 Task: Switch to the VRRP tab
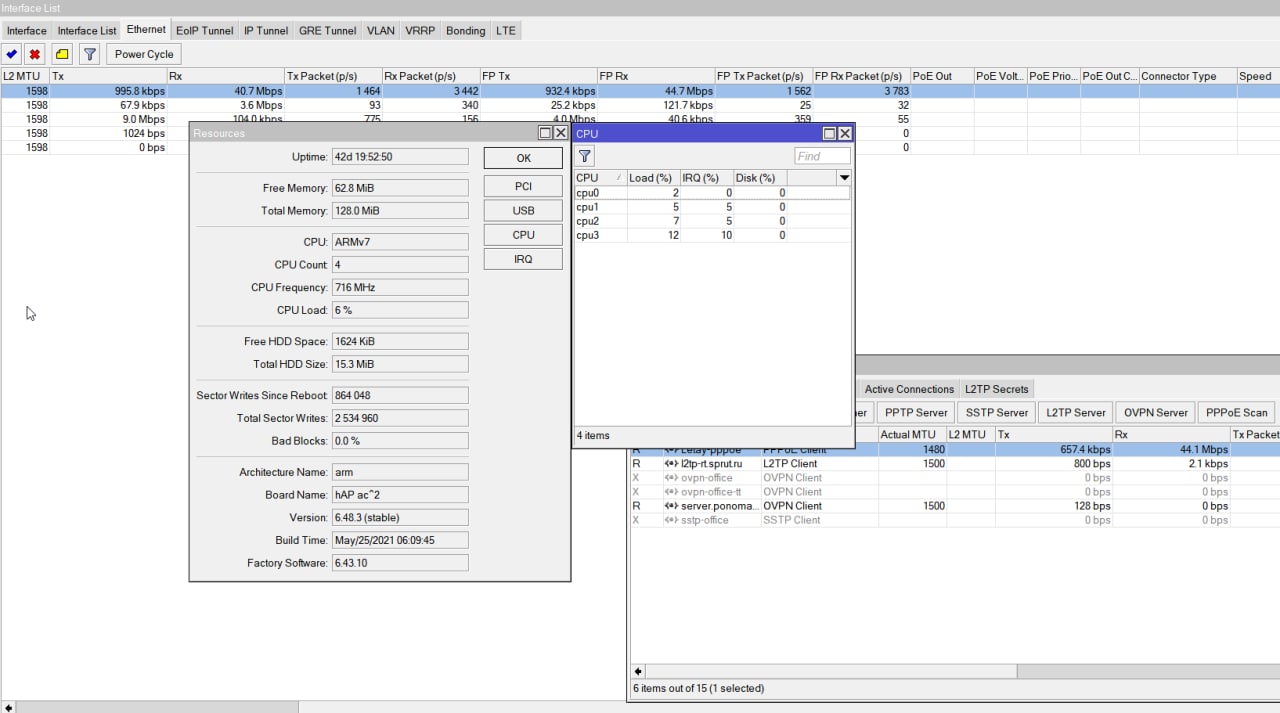[x=420, y=31]
